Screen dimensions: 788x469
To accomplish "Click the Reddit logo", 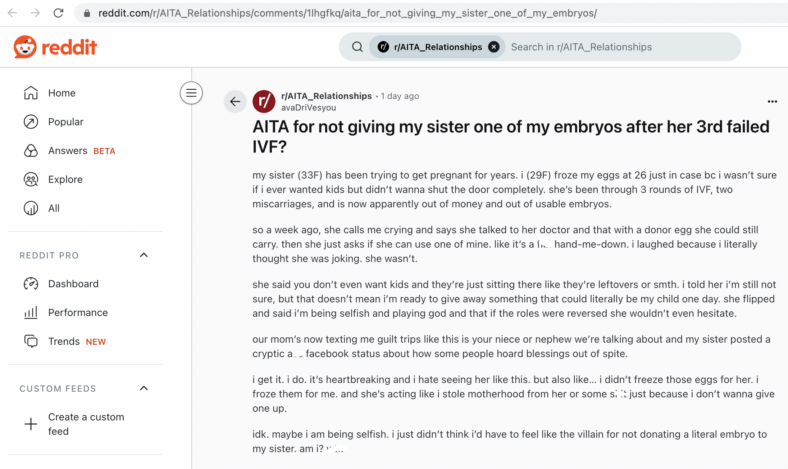I will click(x=55, y=47).
